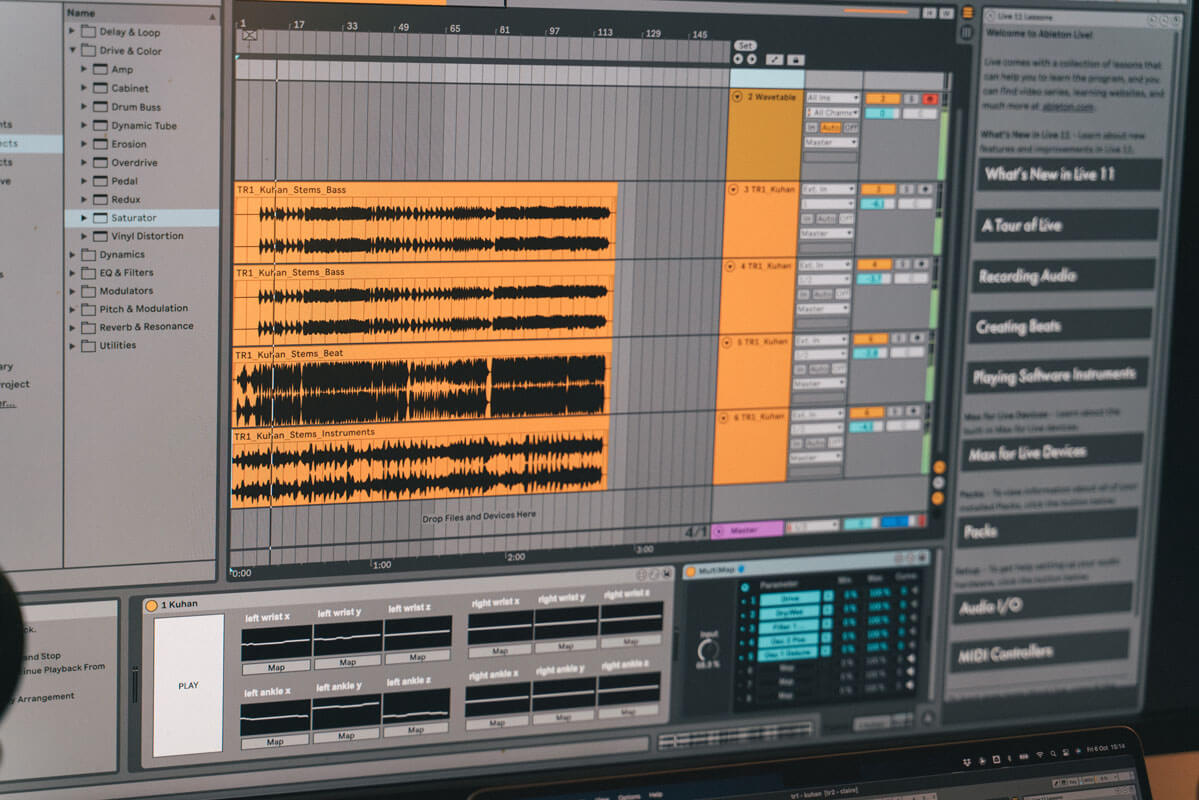The image size is (1199, 800).
Task: Select the Erosion folder
Action: [128, 144]
